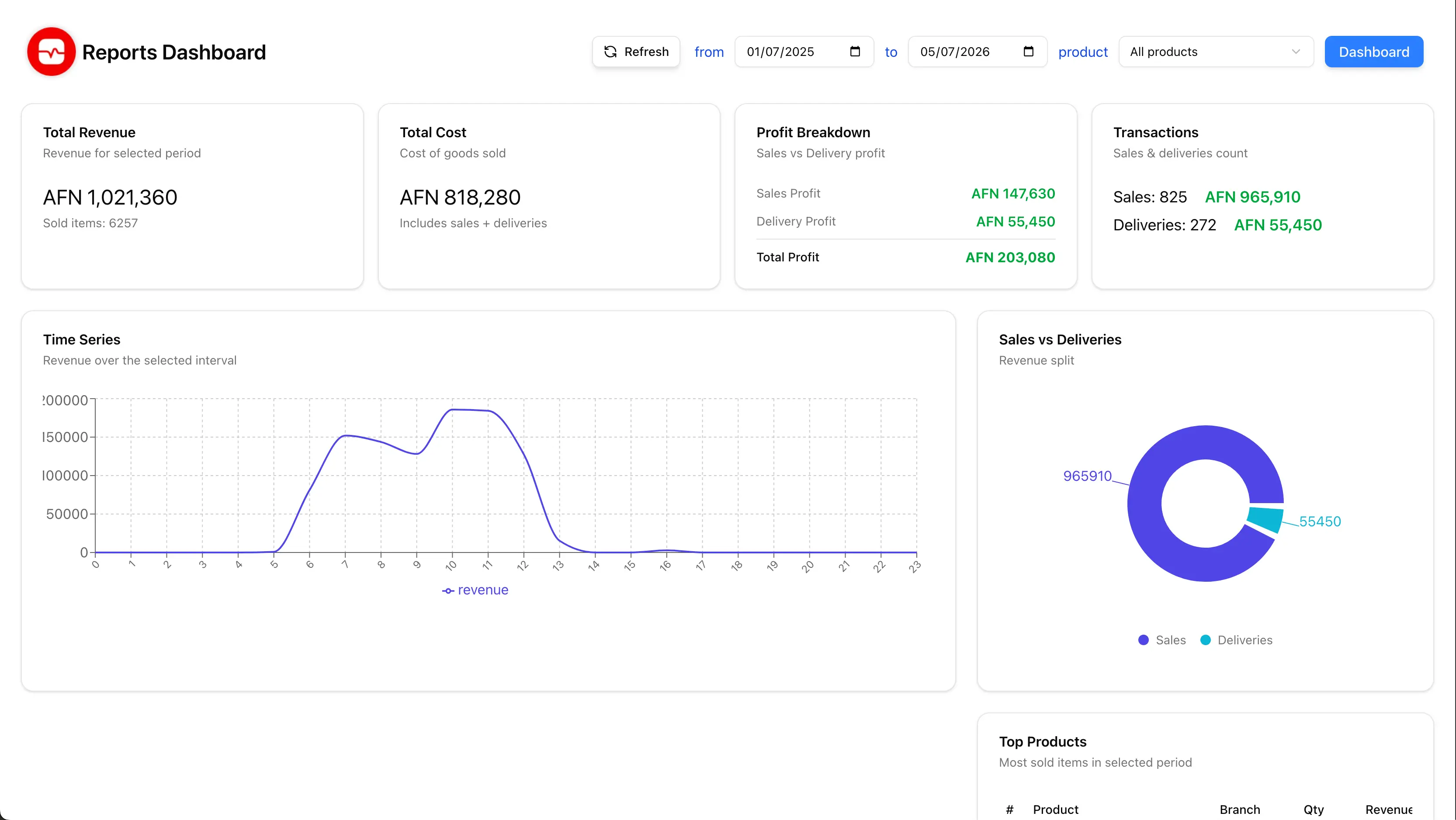Image resolution: width=1456 pixels, height=820 pixels.
Task: Click the 'from' label
Action: point(709,52)
